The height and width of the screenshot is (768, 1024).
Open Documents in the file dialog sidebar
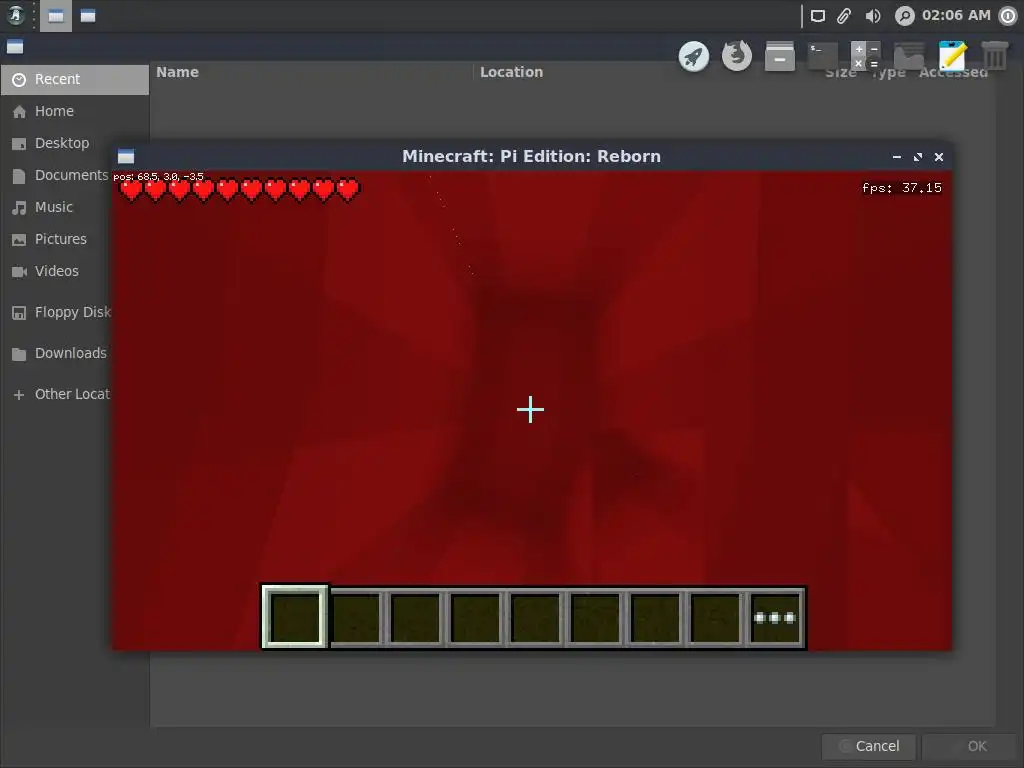tap(57, 175)
